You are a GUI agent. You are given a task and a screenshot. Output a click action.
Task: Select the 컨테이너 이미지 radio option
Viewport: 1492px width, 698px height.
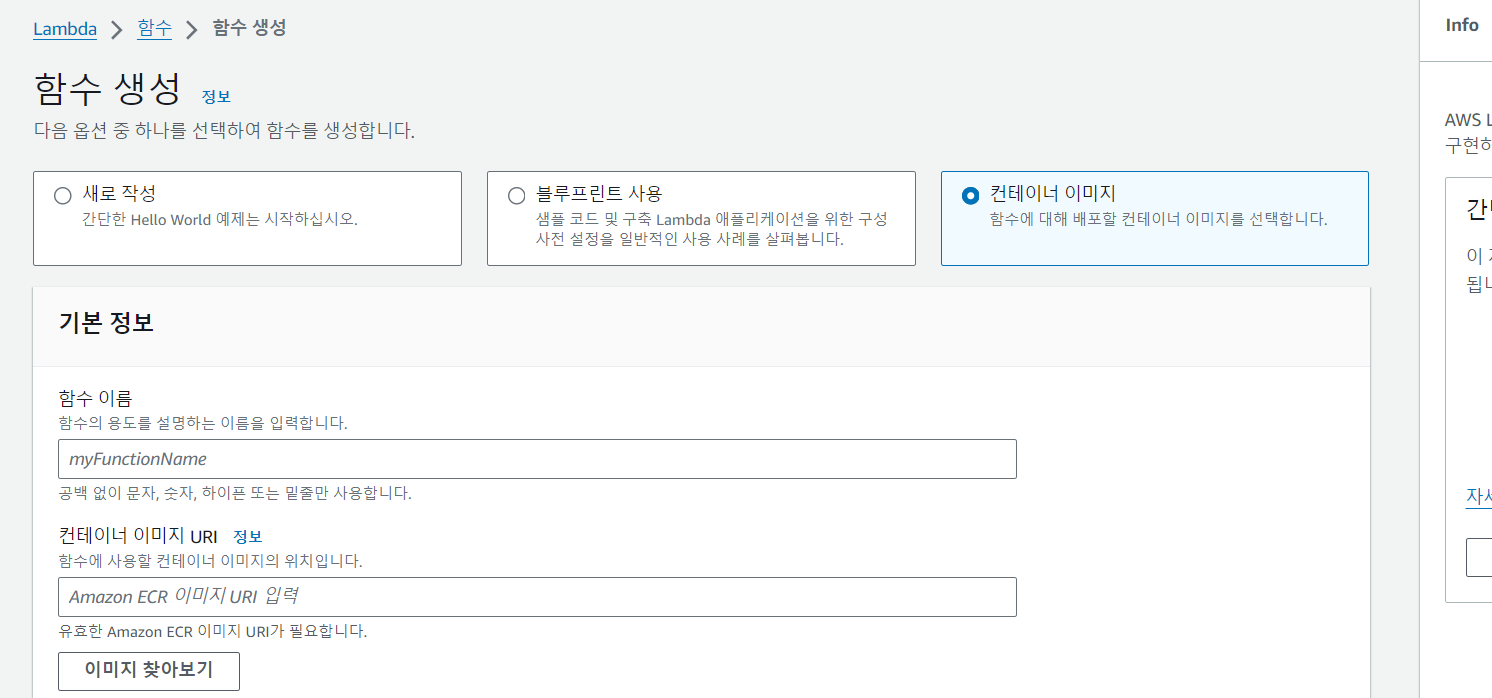(970, 196)
